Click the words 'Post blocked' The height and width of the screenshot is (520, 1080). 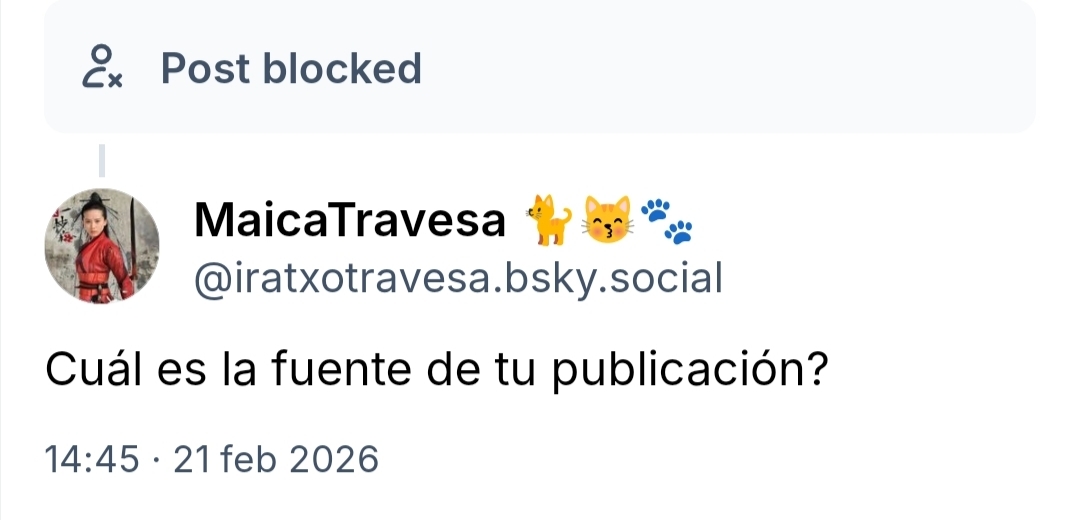pyautogui.click(x=291, y=67)
